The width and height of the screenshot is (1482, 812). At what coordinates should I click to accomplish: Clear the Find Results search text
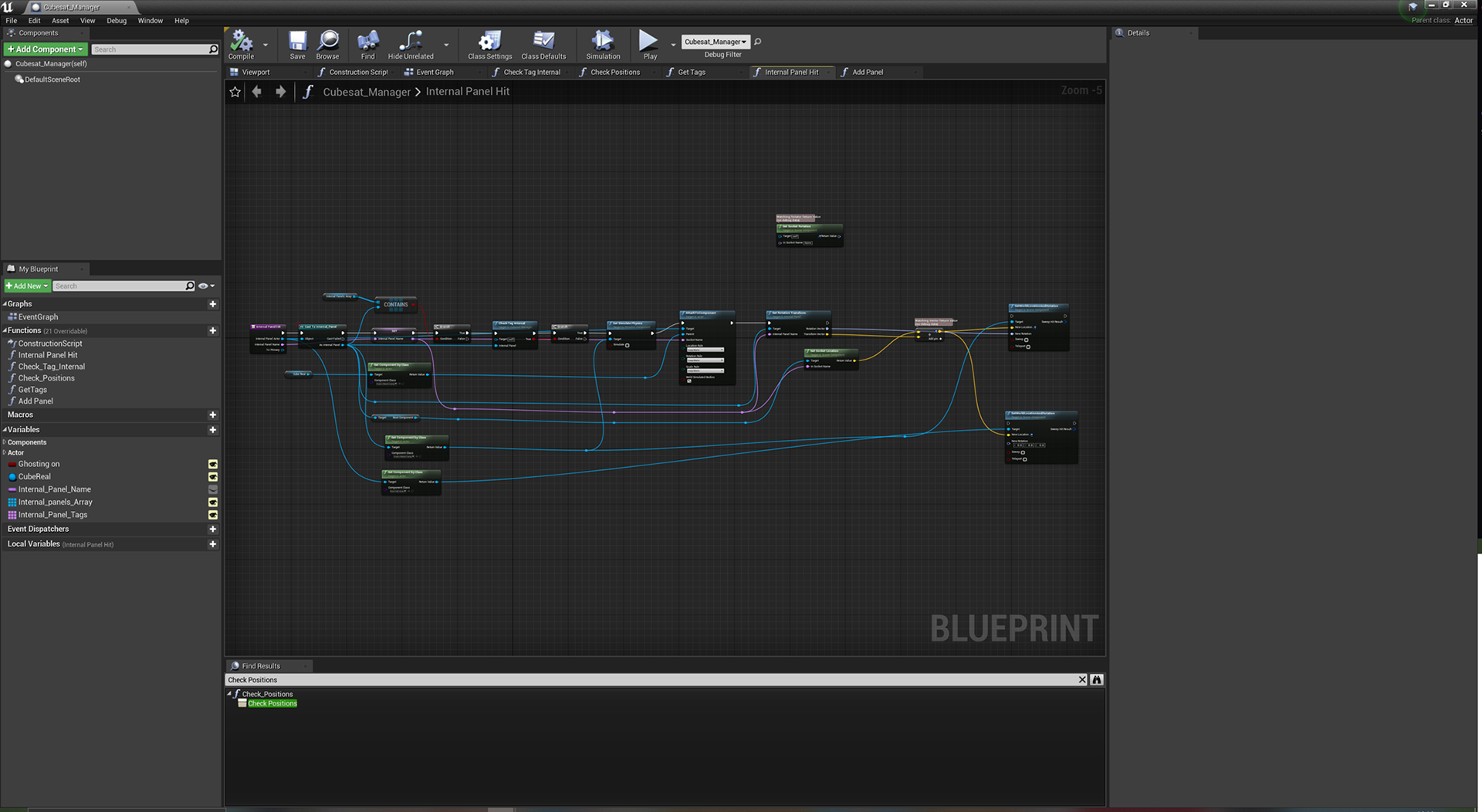point(1082,680)
